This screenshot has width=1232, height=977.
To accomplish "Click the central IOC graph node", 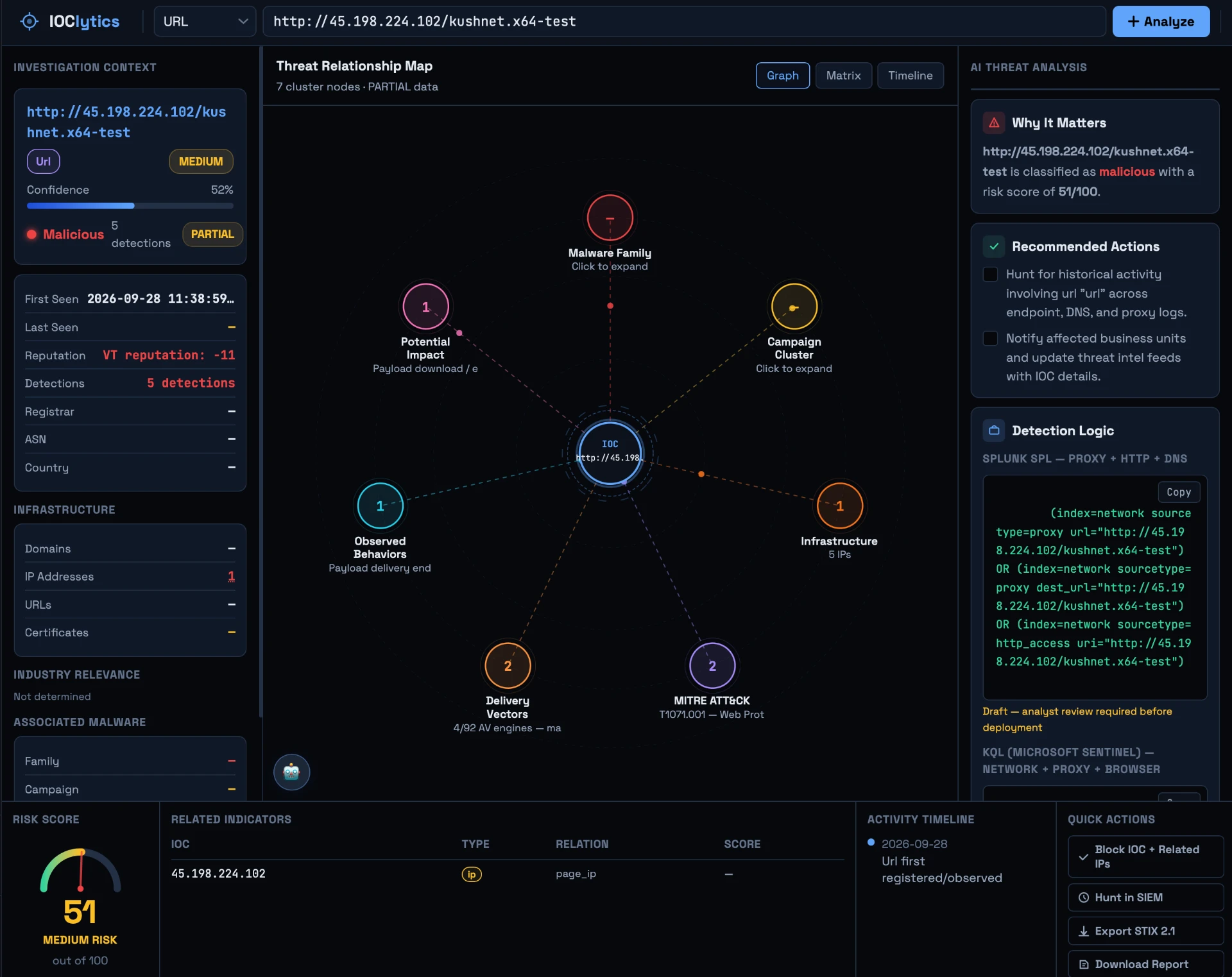I will [610, 453].
